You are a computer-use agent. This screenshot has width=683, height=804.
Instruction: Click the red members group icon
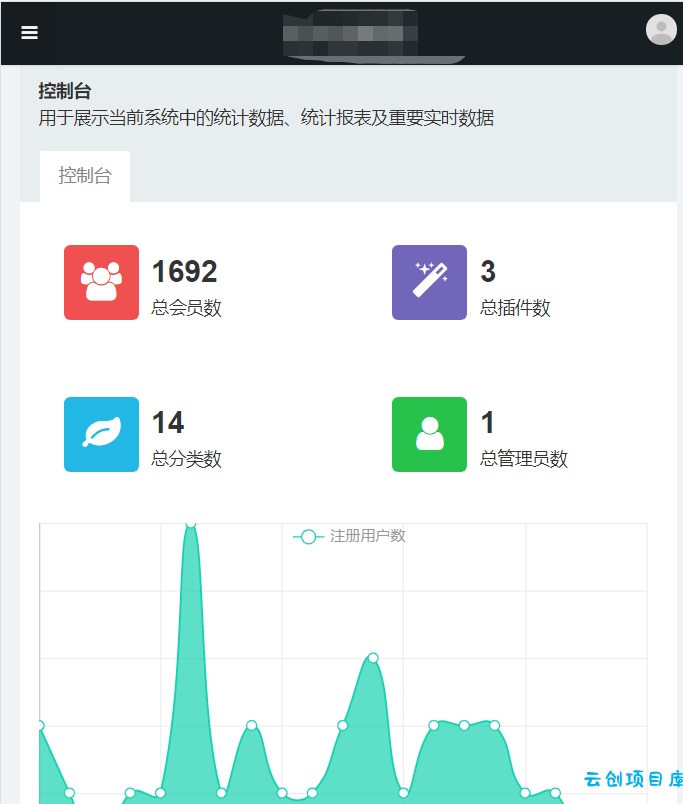(102, 283)
